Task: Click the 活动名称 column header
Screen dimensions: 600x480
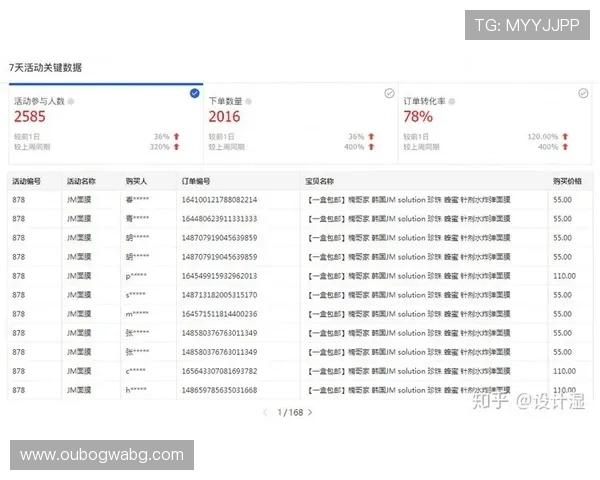Action: click(81, 181)
